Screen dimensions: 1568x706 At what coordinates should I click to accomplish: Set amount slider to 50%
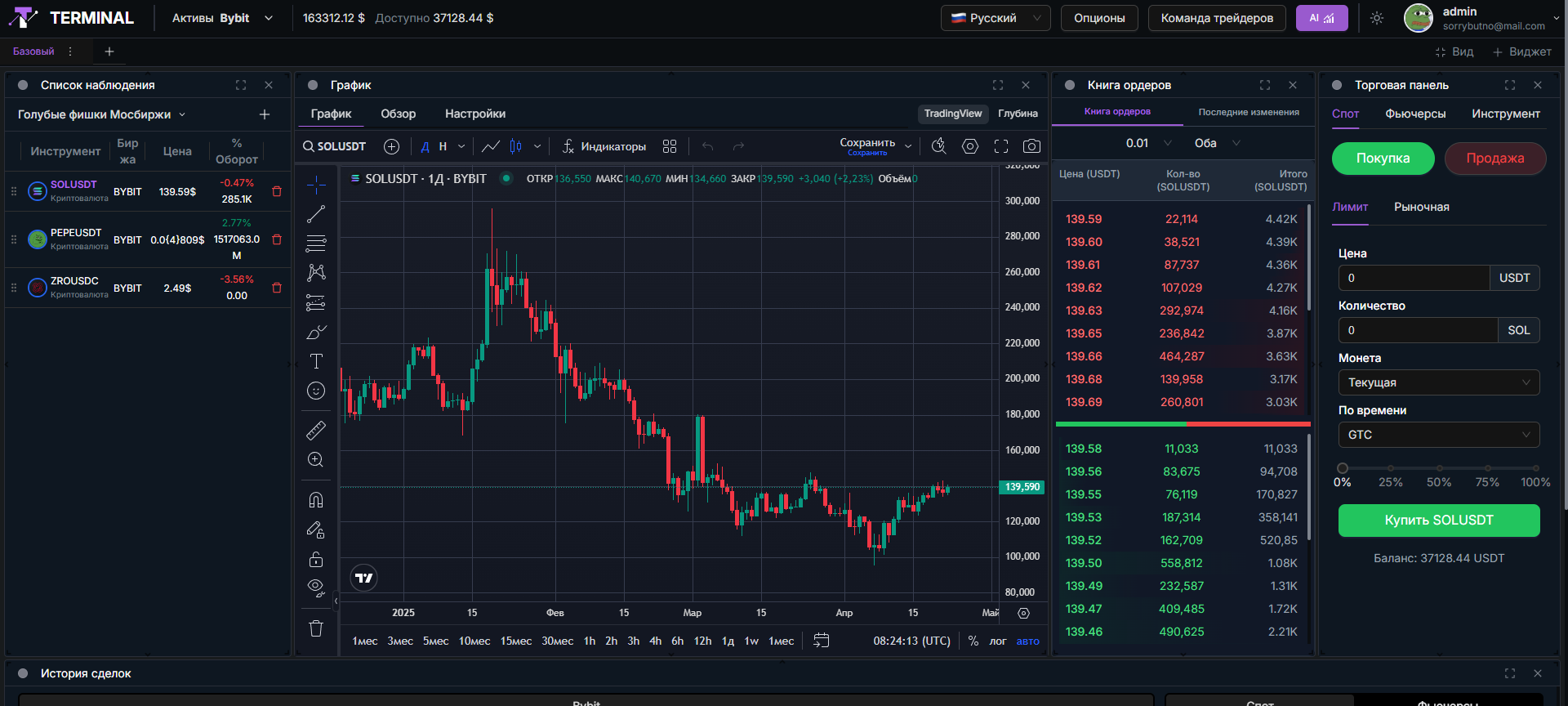(1438, 468)
